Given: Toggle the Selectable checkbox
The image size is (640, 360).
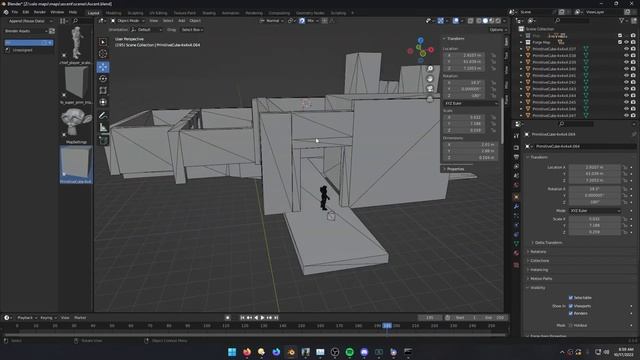Looking at the screenshot, I should [x=571, y=298].
